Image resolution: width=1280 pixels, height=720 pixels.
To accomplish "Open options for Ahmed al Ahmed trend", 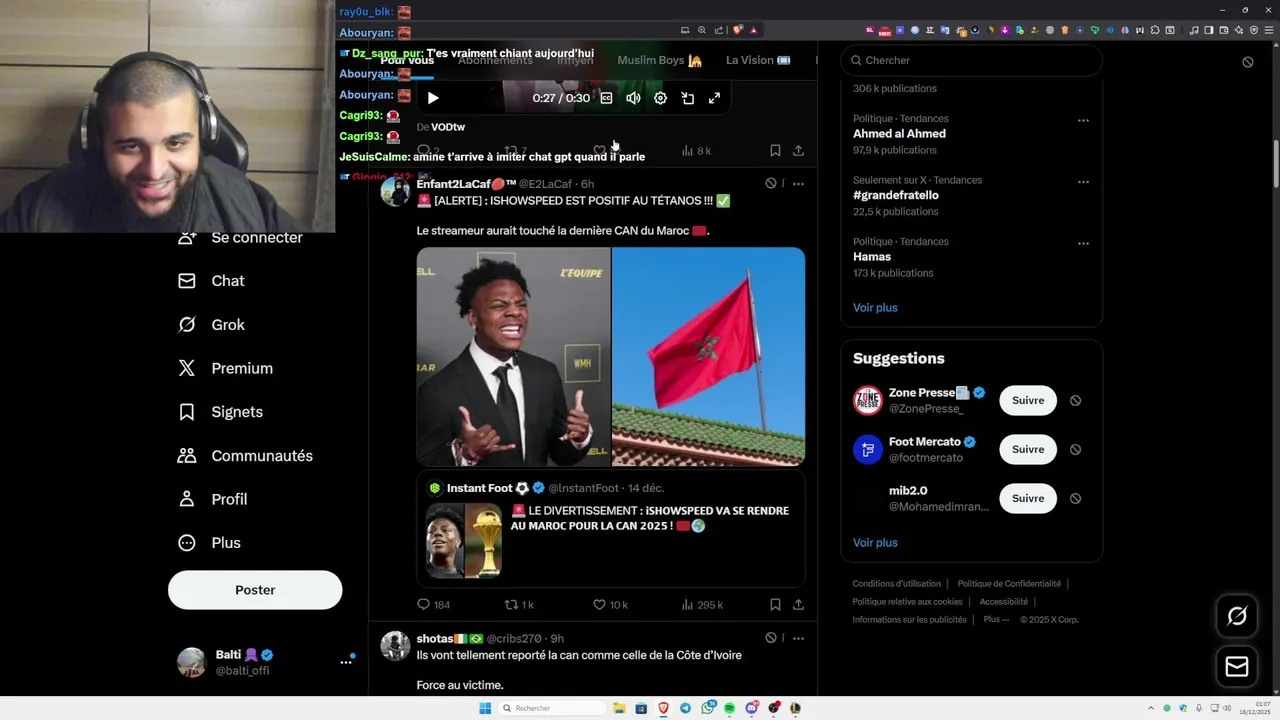I will tap(1083, 121).
